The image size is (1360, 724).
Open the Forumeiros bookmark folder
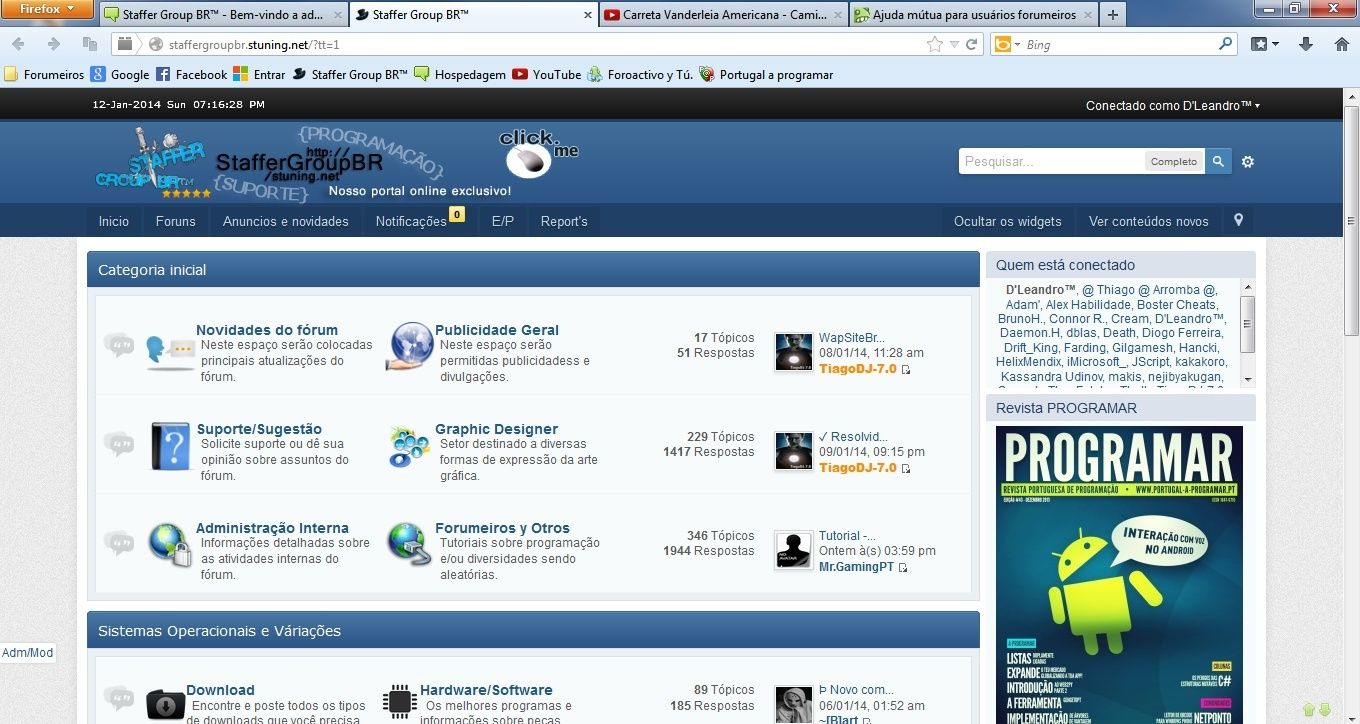coord(44,74)
